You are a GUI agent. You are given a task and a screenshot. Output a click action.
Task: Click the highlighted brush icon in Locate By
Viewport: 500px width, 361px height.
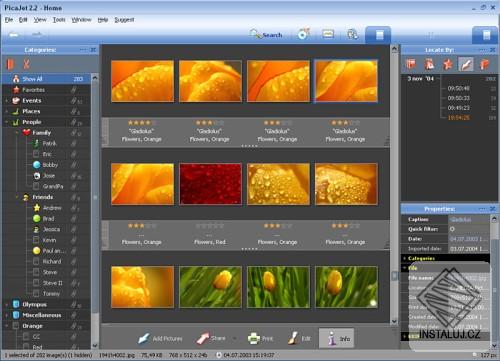tap(466, 64)
